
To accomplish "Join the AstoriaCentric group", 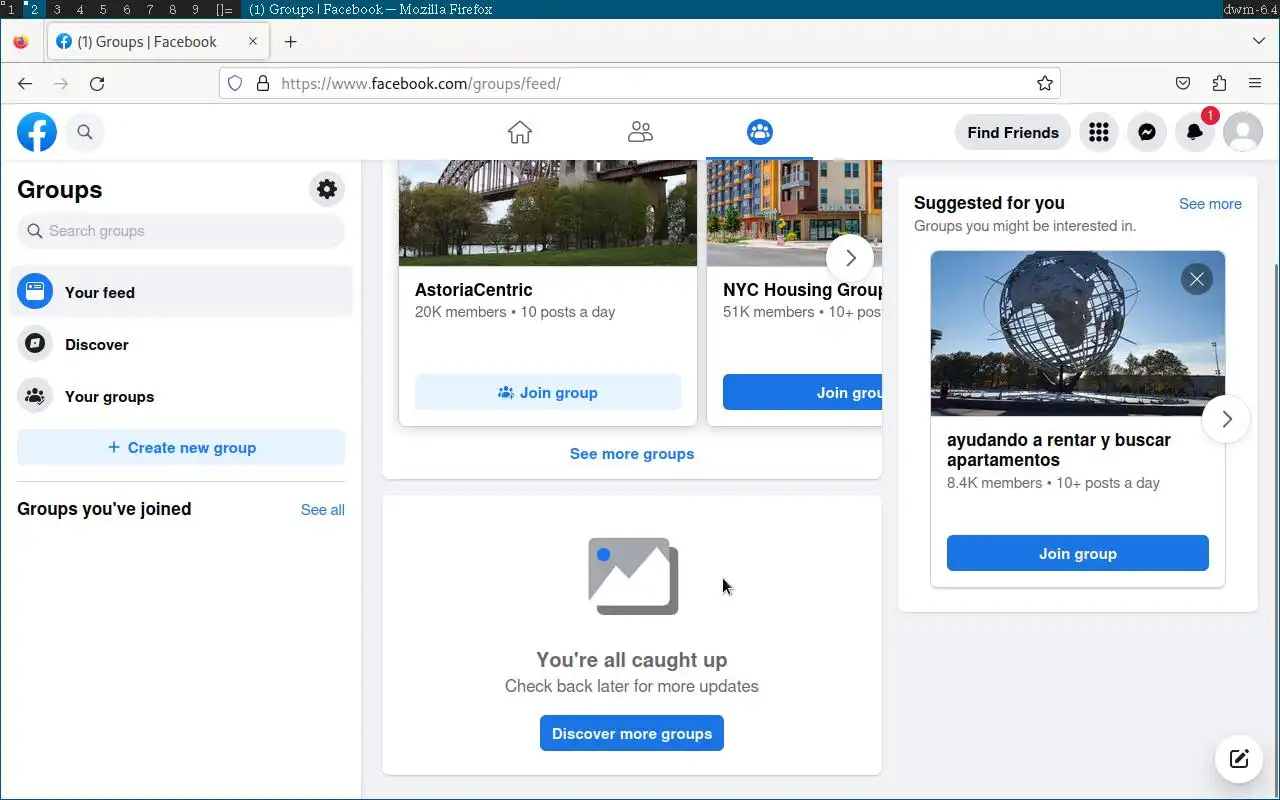I will click(548, 392).
